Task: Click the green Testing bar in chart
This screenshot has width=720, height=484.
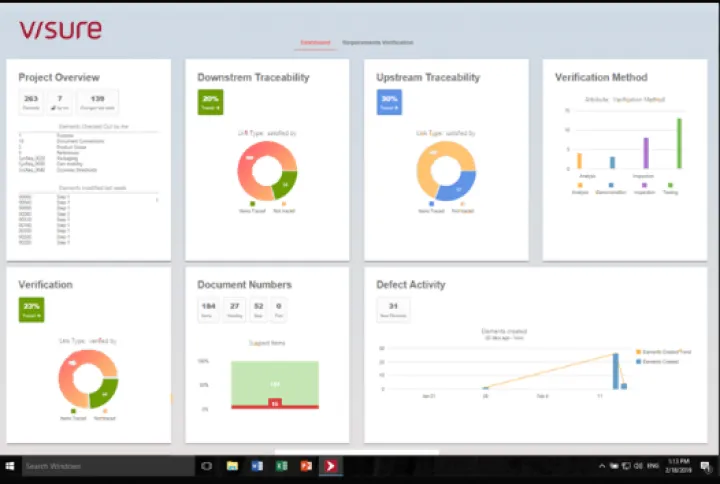Action: 679,143
